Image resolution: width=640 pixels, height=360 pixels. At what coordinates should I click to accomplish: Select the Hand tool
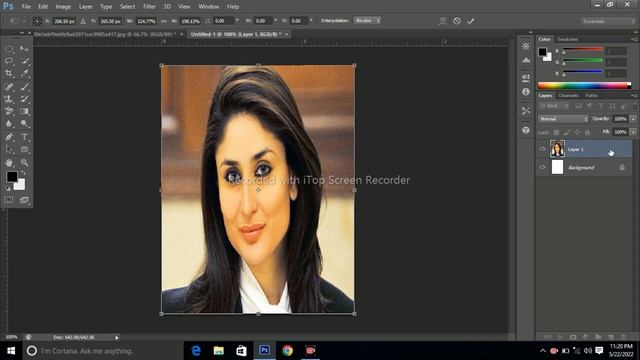click(9, 163)
